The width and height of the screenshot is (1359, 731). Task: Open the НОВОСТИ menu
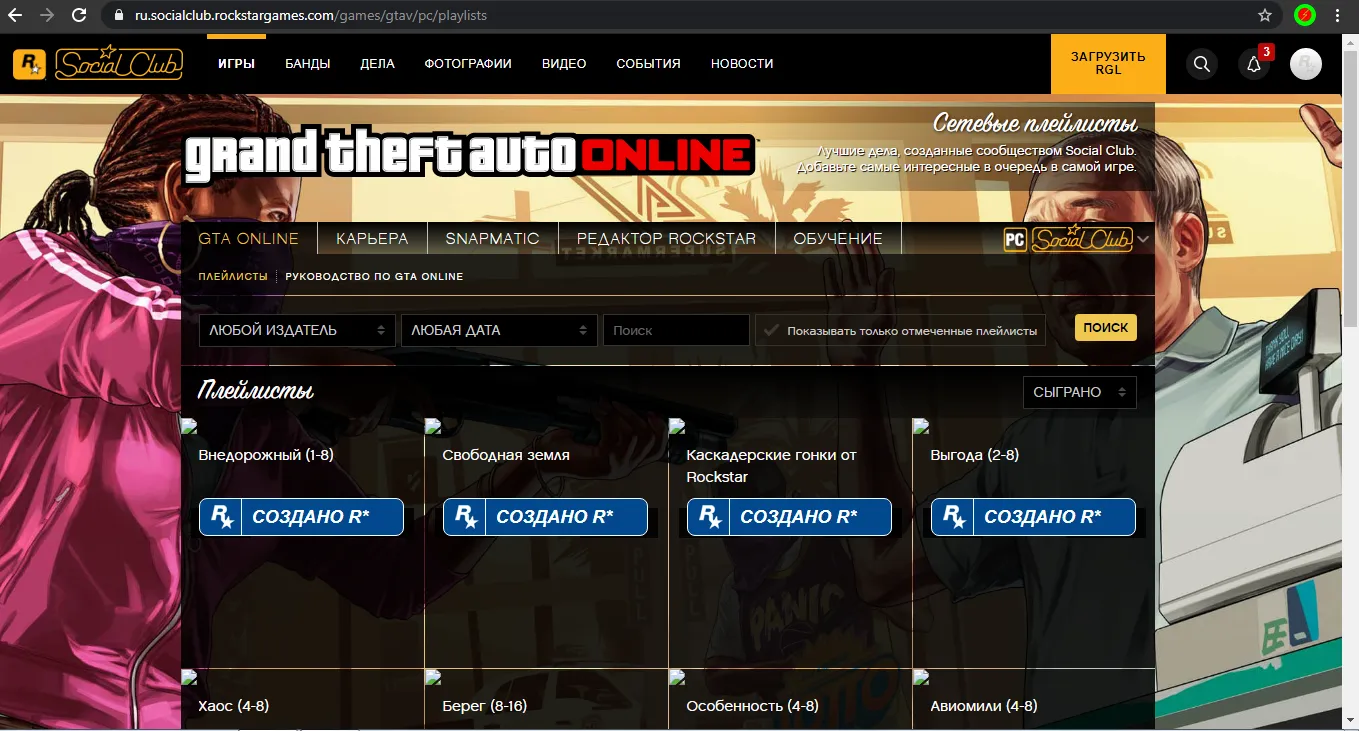(742, 64)
